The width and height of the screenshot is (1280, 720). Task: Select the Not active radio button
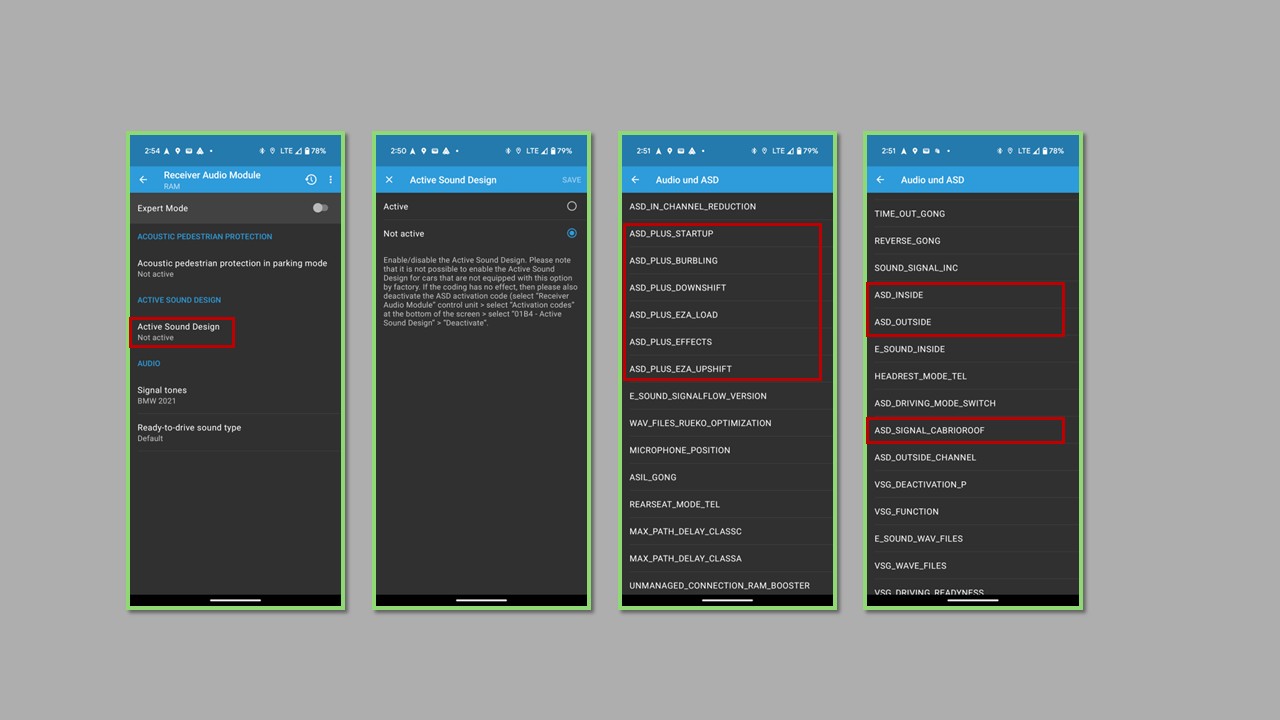click(572, 233)
